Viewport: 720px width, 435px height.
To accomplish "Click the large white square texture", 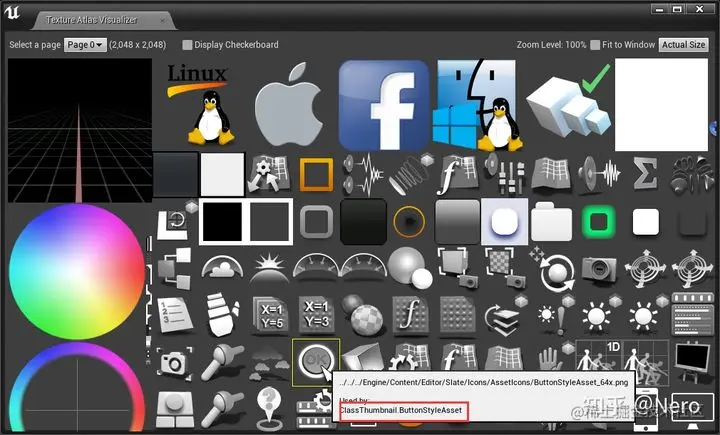I will (661, 105).
